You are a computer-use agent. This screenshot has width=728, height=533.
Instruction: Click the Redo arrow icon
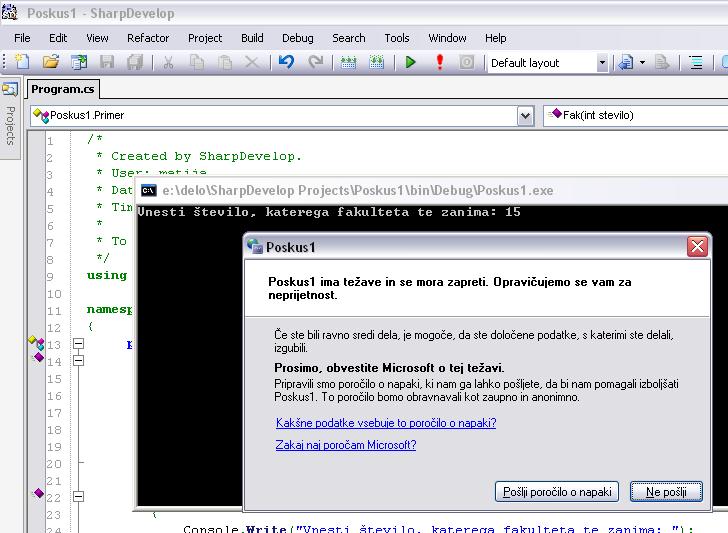(x=316, y=62)
